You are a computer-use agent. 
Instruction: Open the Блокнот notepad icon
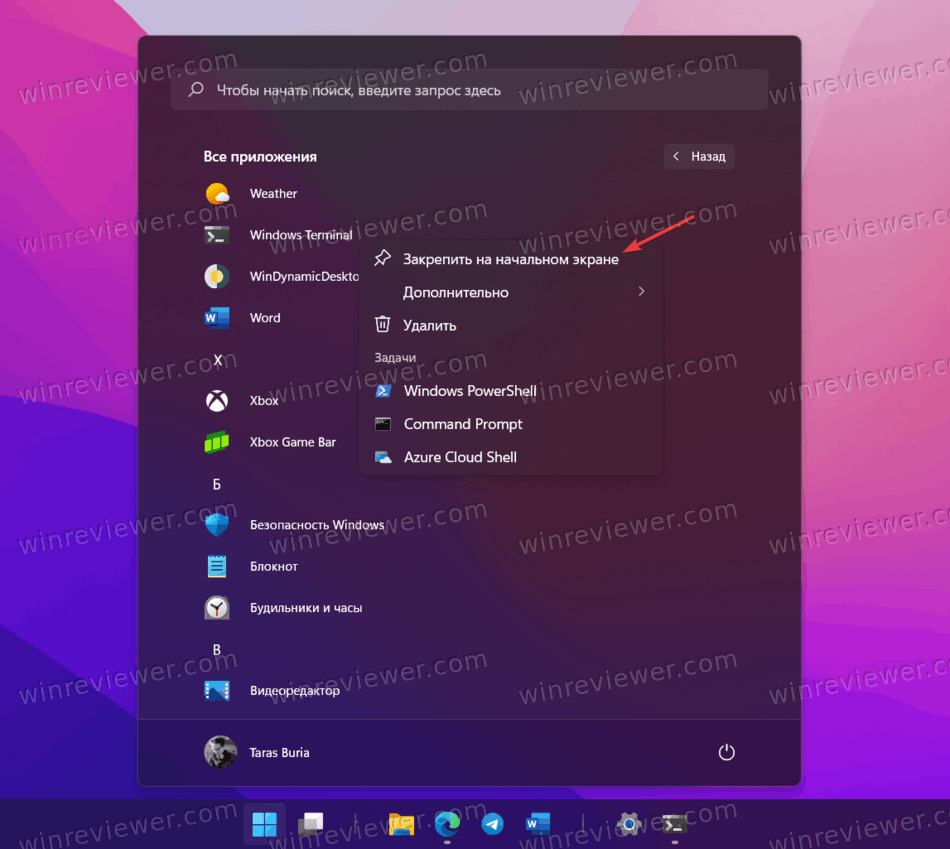point(217,566)
